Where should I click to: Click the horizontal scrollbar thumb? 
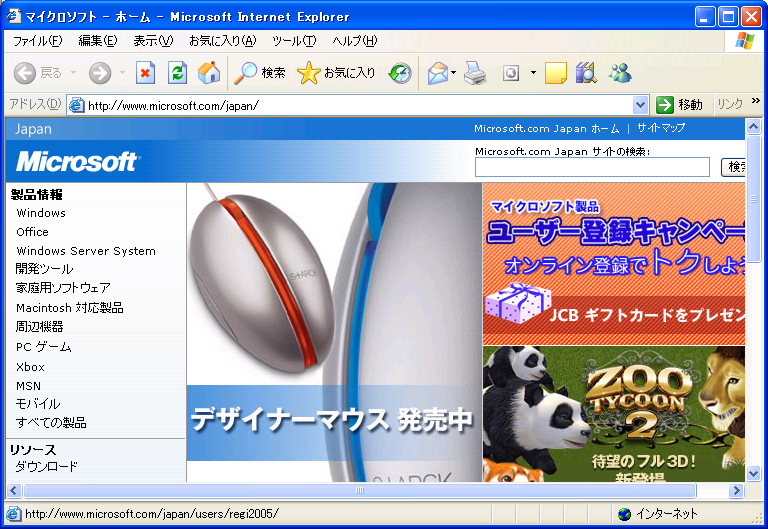[360, 490]
